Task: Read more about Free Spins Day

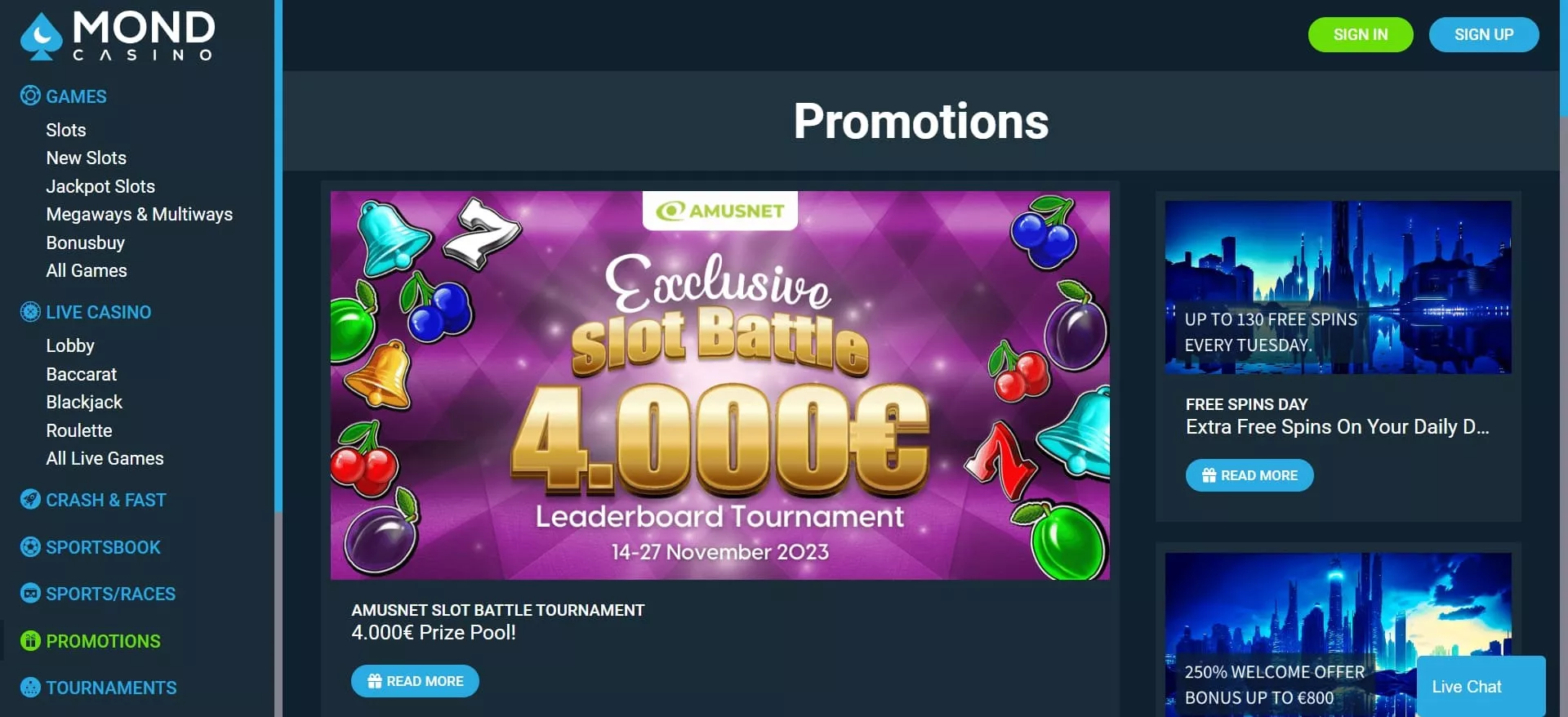Action: 1249,475
